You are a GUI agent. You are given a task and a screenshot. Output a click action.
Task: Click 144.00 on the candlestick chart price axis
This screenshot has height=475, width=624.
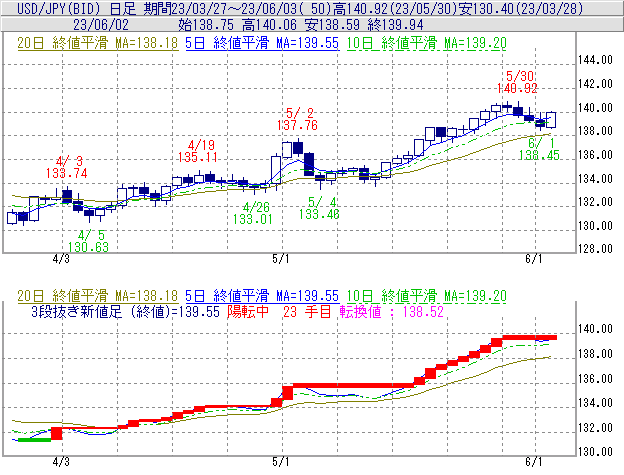pos(595,60)
